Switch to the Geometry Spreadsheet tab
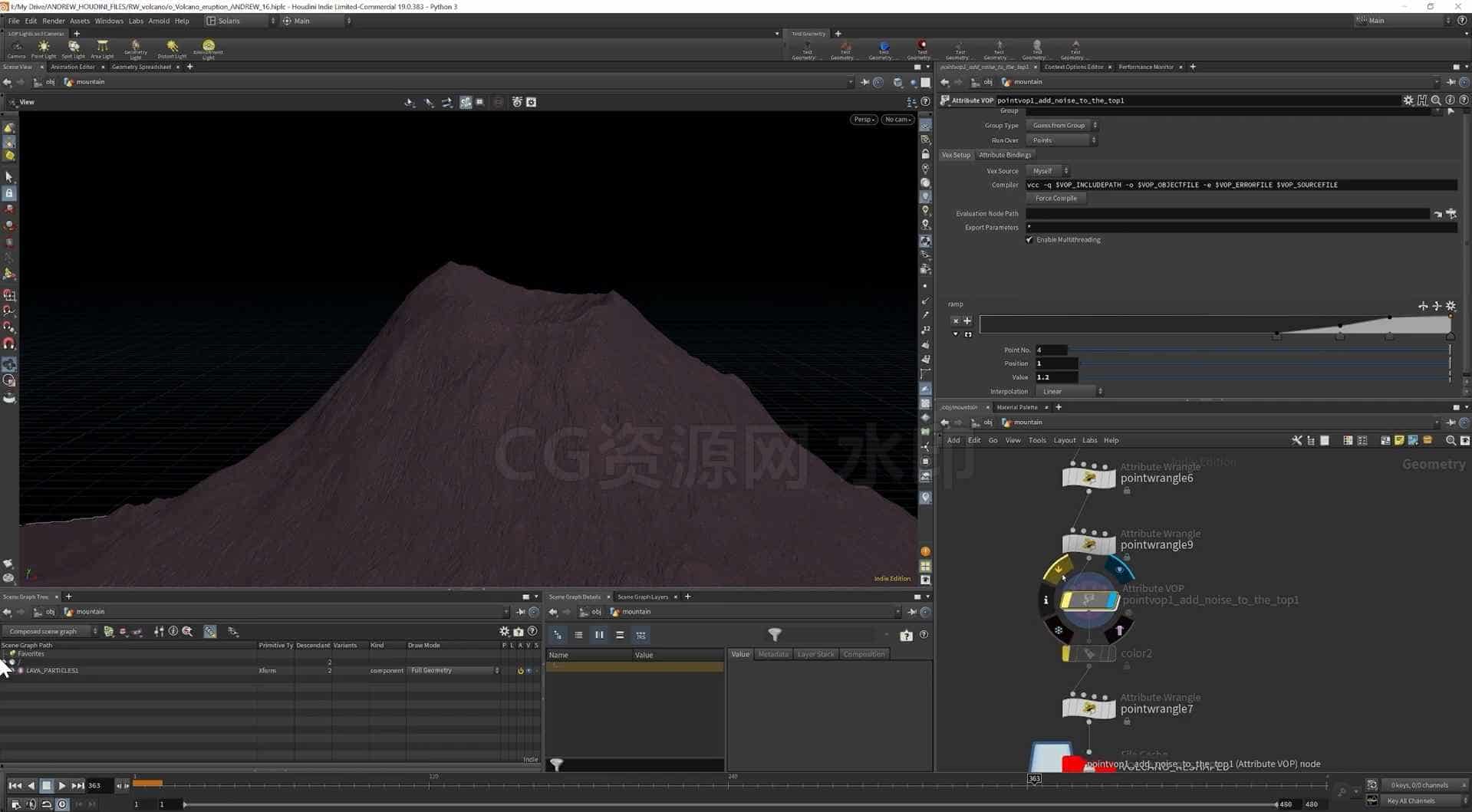The height and width of the screenshot is (812, 1472). [141, 67]
